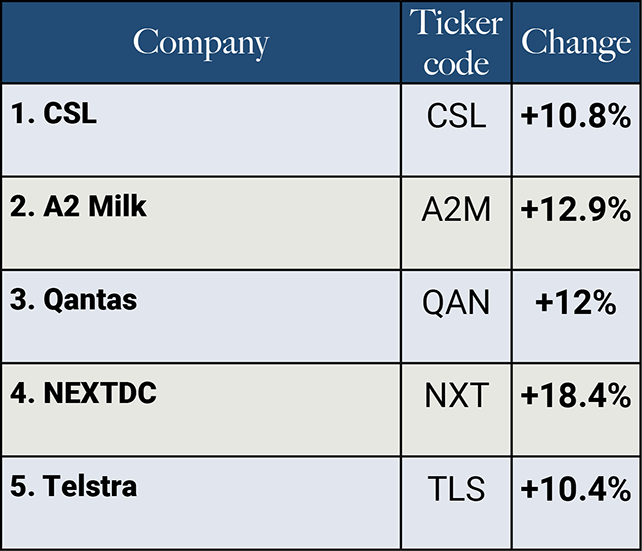Image resolution: width=642 pixels, height=551 pixels.
Task: Click the A2M ticker code
Action: 456,210
